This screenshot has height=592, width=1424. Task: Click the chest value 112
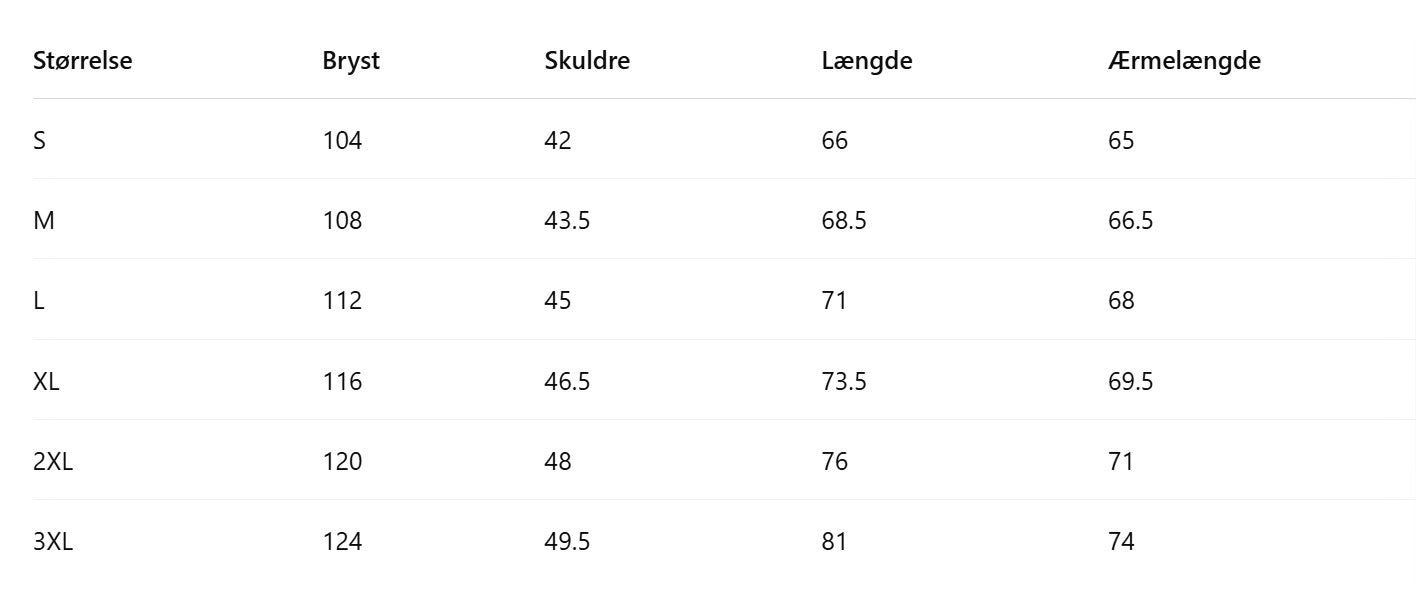click(342, 301)
